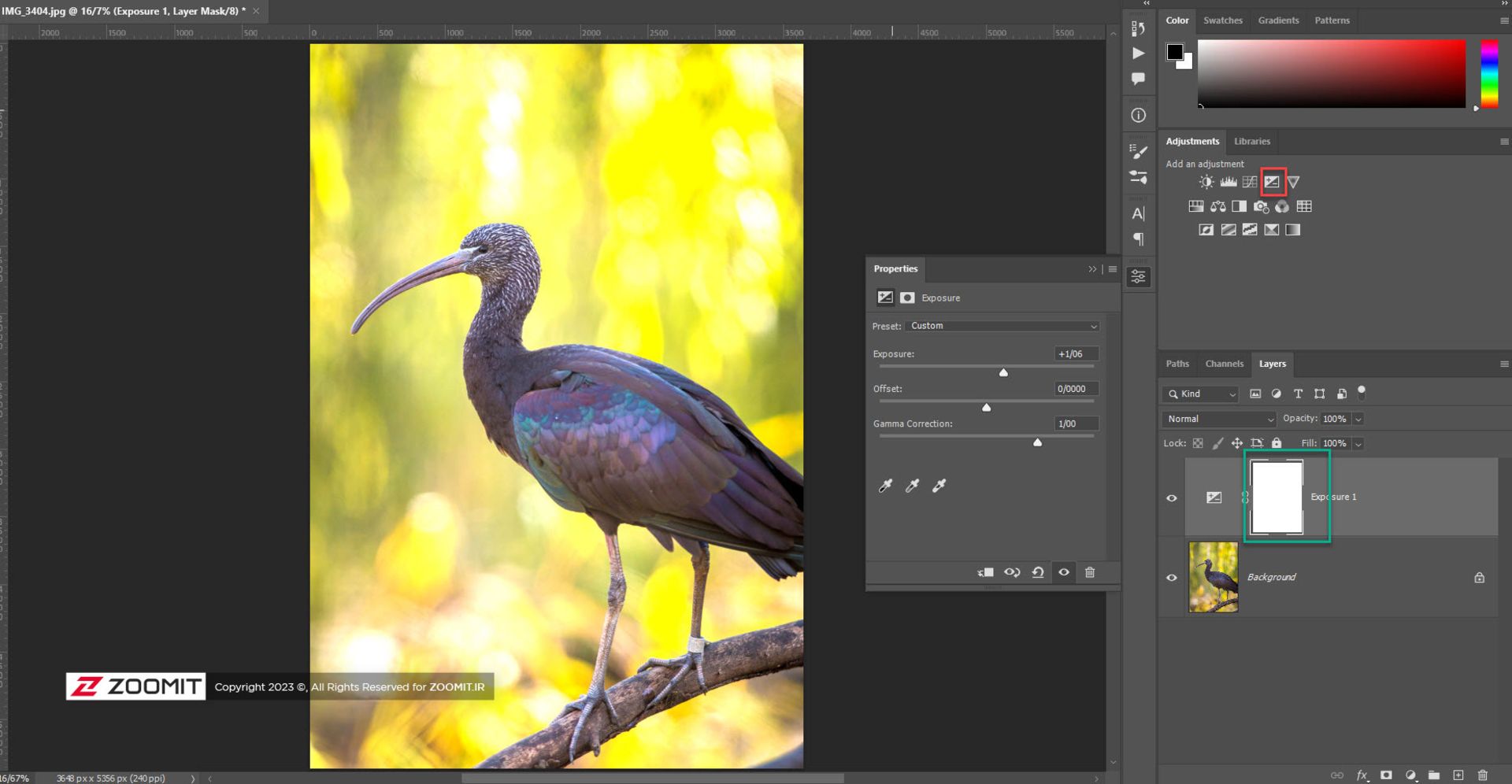Add a Color Balance adjustment
This screenshot has height=784, width=1512.
point(1217,207)
